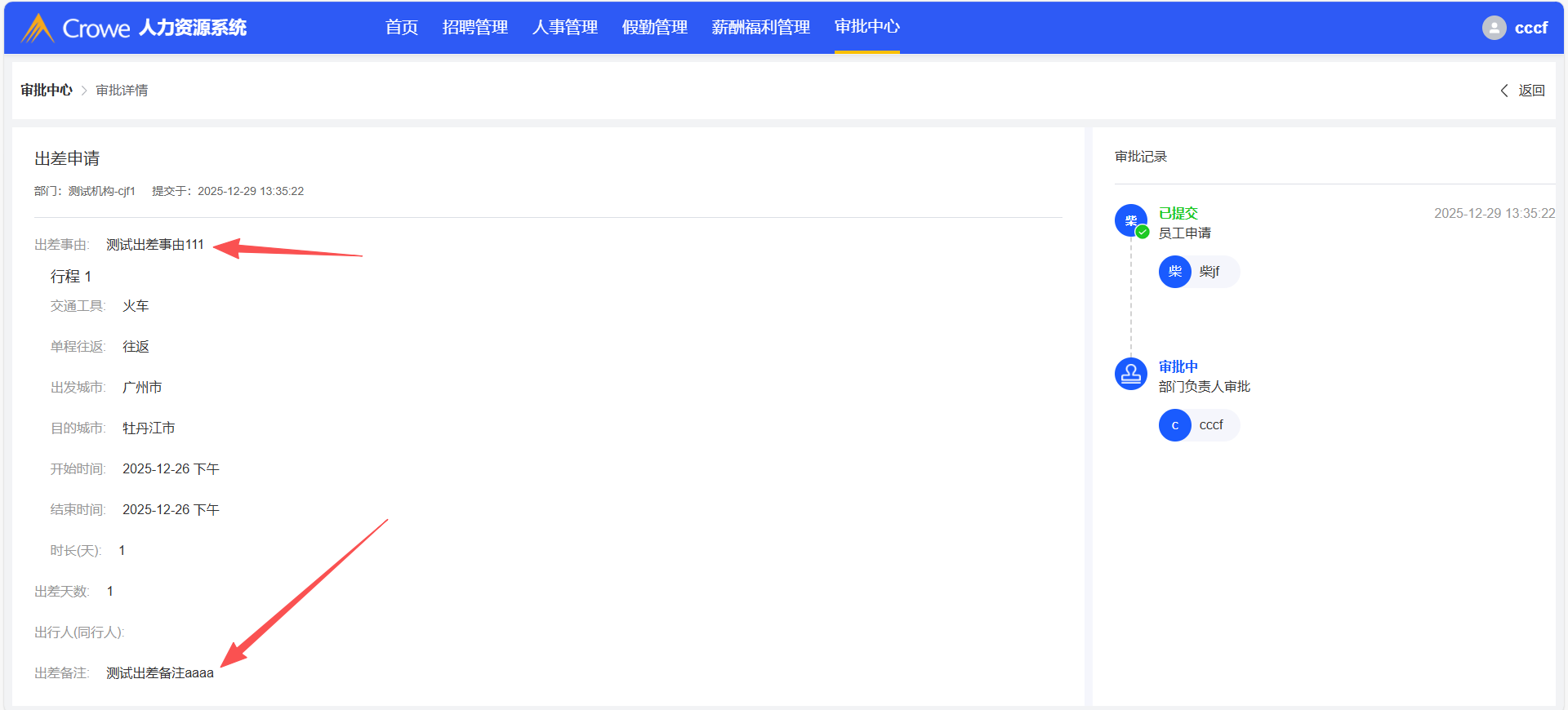The width and height of the screenshot is (1568, 710).
Task: Click the 测试出差事由111 value
Action: point(155,245)
